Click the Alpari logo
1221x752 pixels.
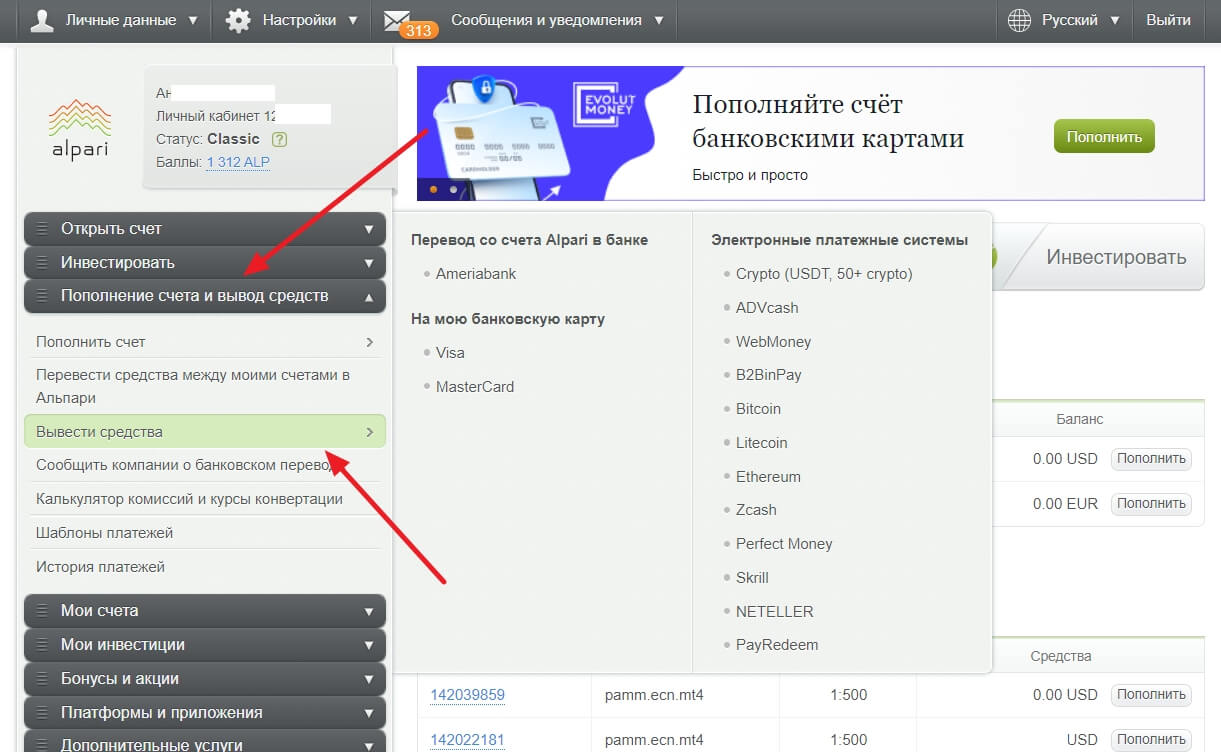[79, 129]
